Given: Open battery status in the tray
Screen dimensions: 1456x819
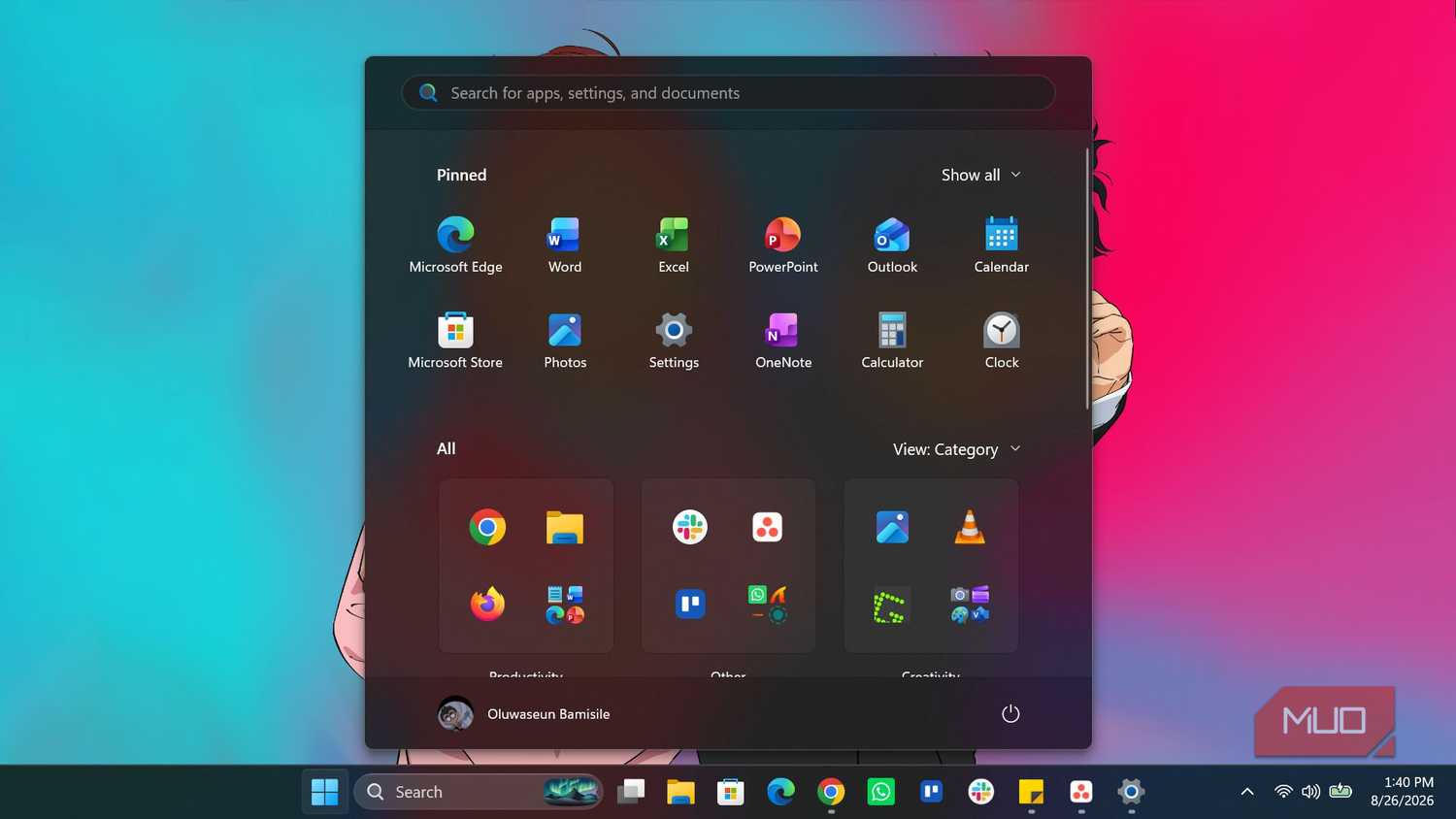Looking at the screenshot, I should pos(1340,792).
